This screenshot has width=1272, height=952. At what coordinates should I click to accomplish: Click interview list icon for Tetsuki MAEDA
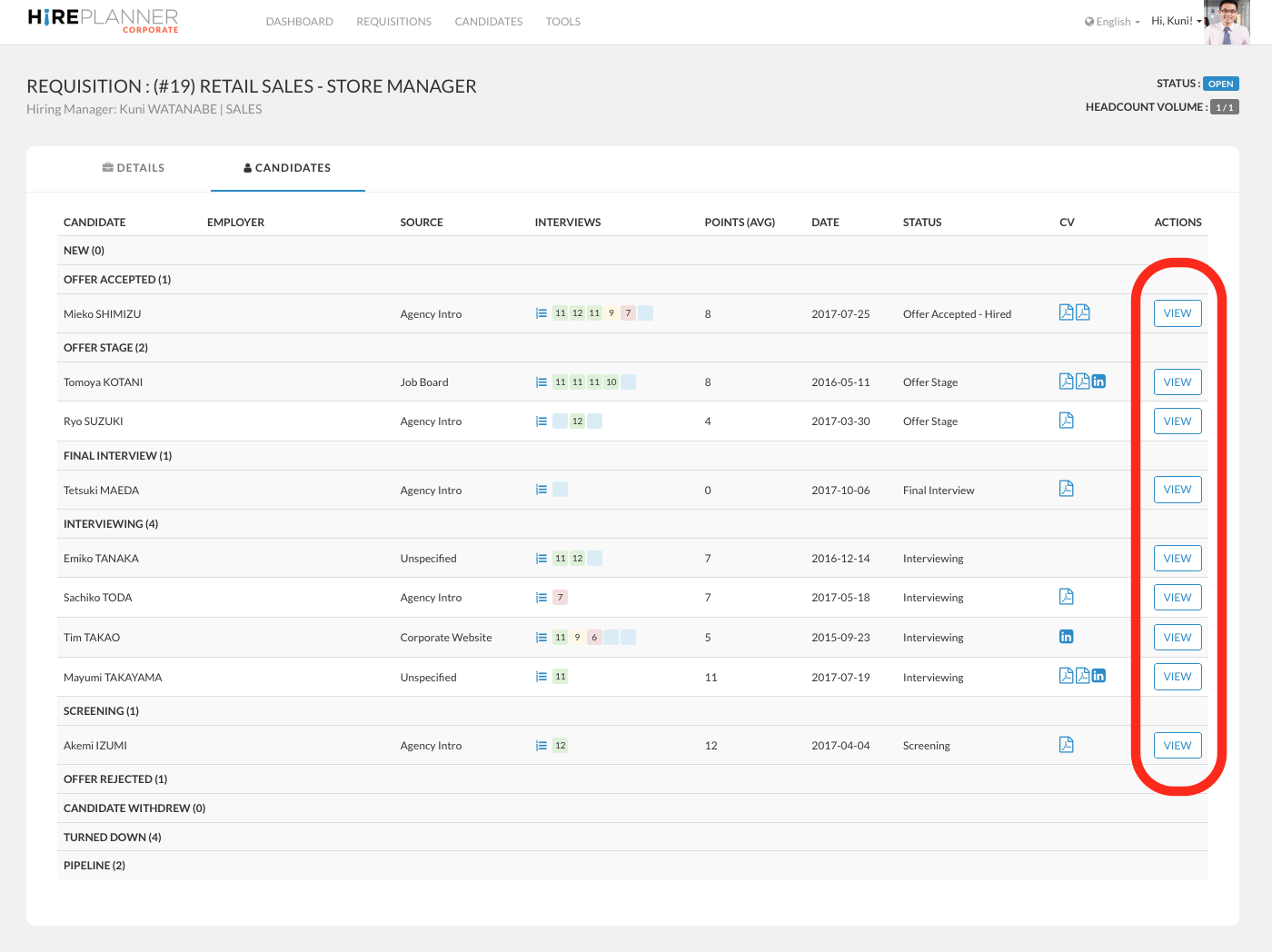(542, 490)
